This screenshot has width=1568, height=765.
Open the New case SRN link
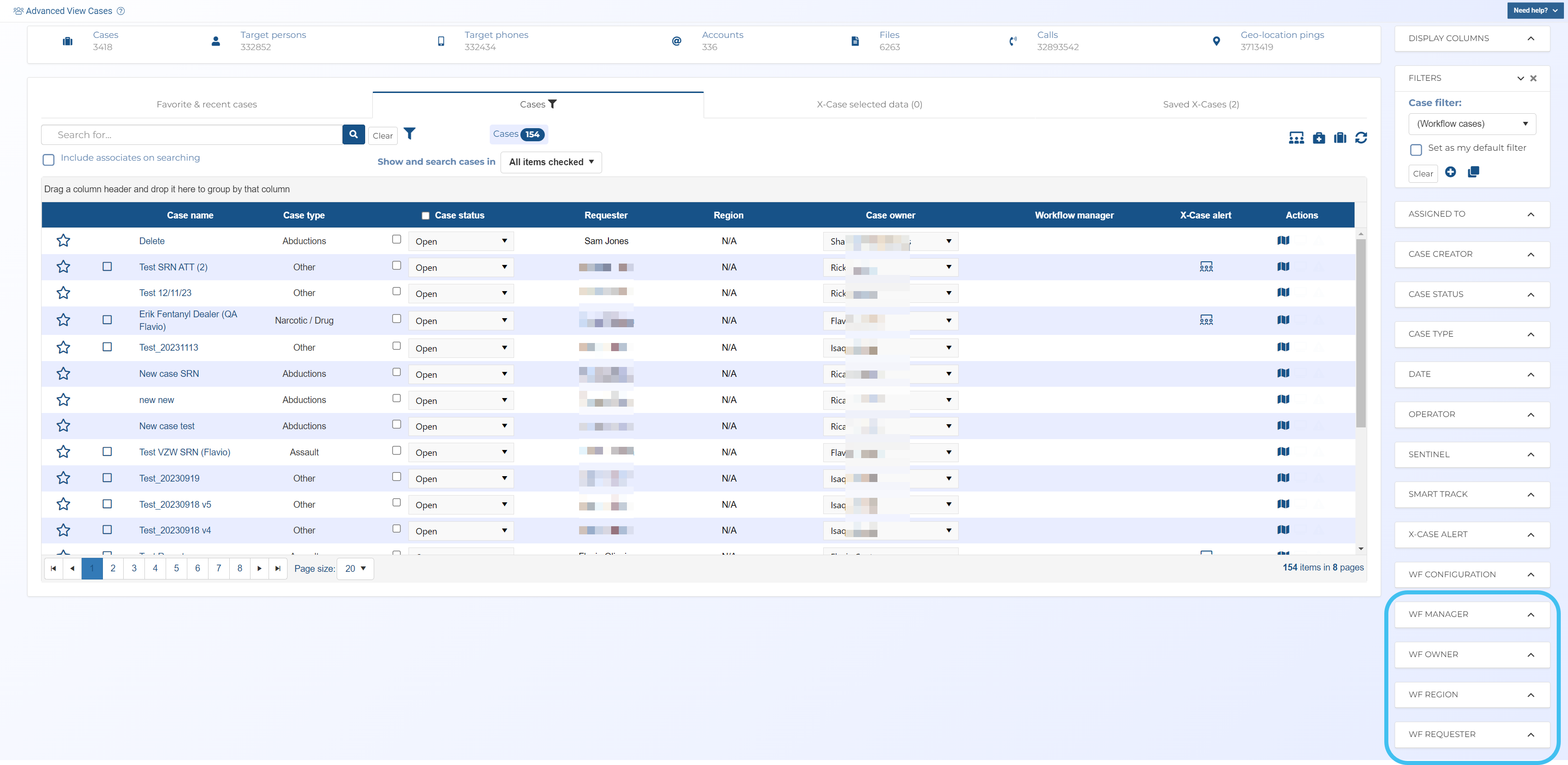tap(169, 374)
